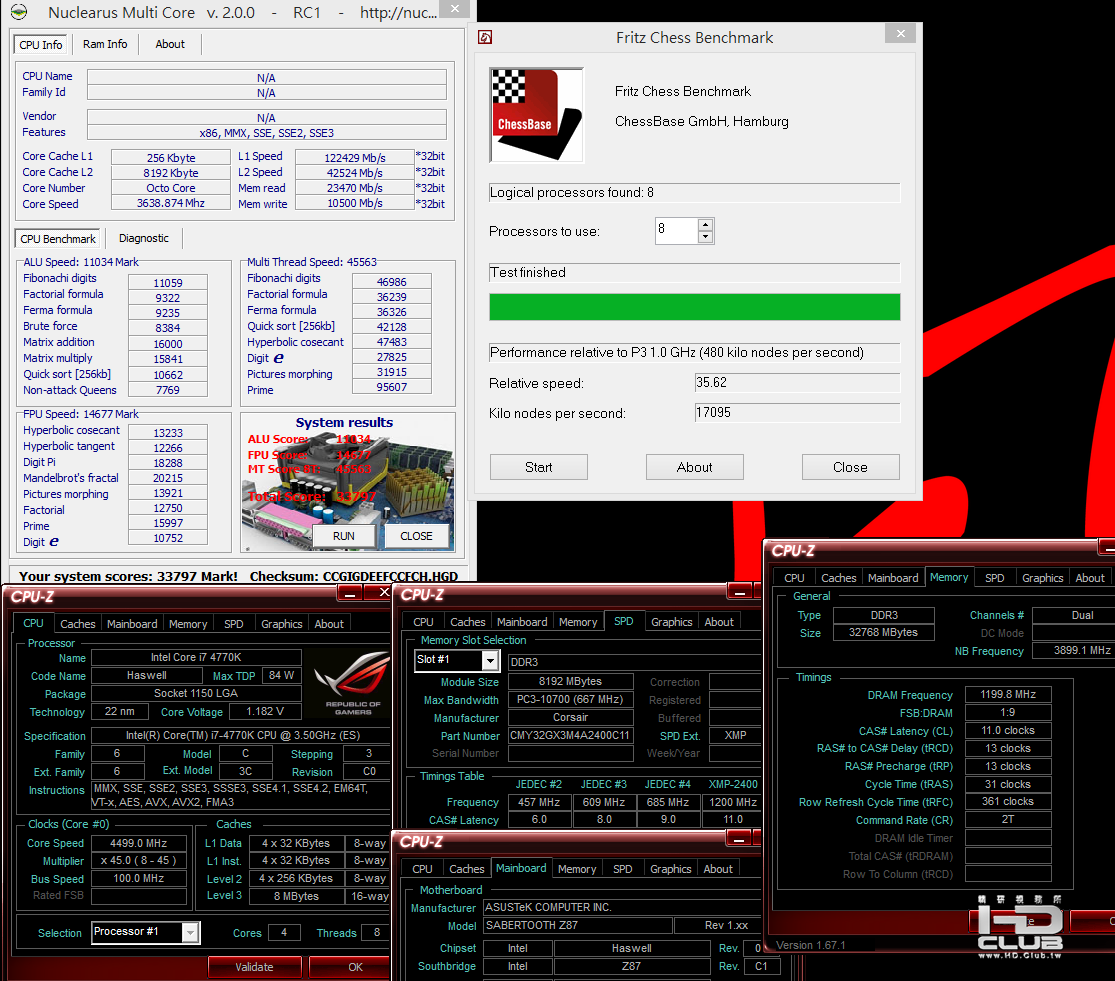Click CLOSE button in Nuclearus system results
This screenshot has height=981, width=1115.
pos(416,536)
